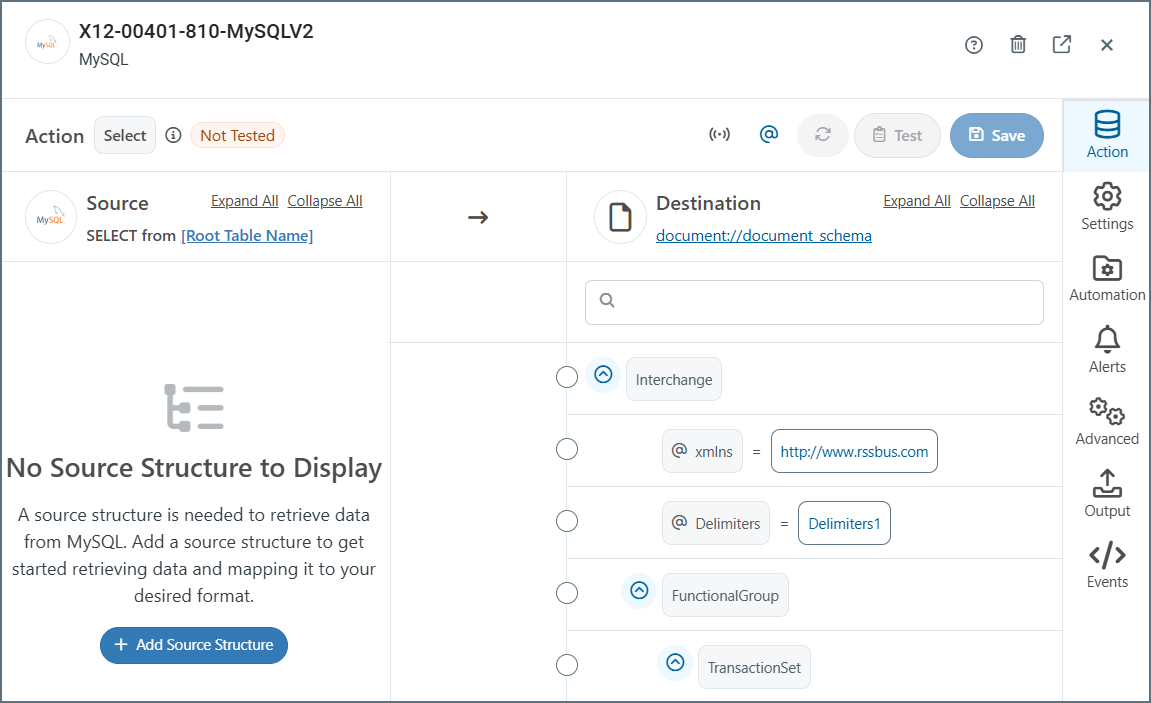The width and height of the screenshot is (1151, 703).
Task: Click the help question mark icon
Action: click(974, 45)
